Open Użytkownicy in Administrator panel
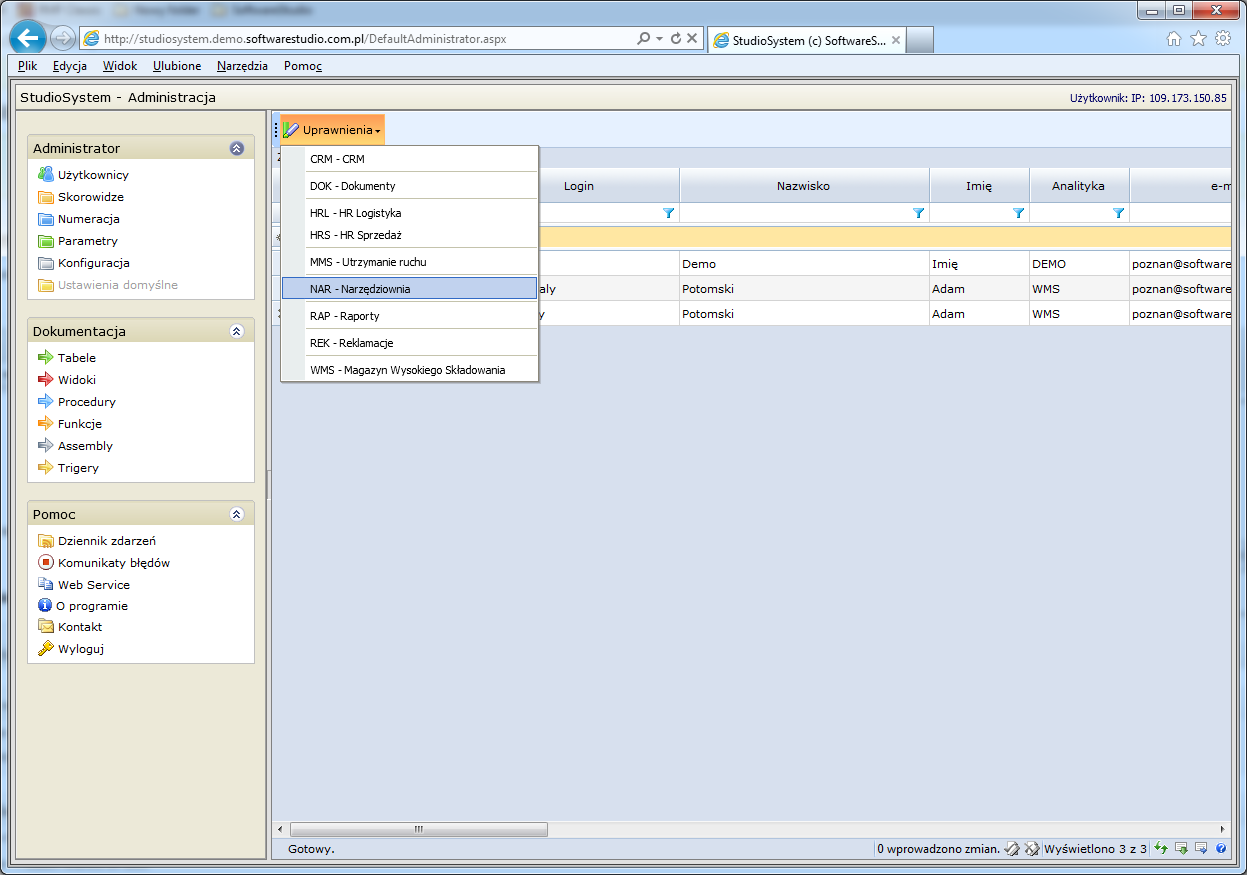Screen dimensions: 1247x875 pos(83,175)
